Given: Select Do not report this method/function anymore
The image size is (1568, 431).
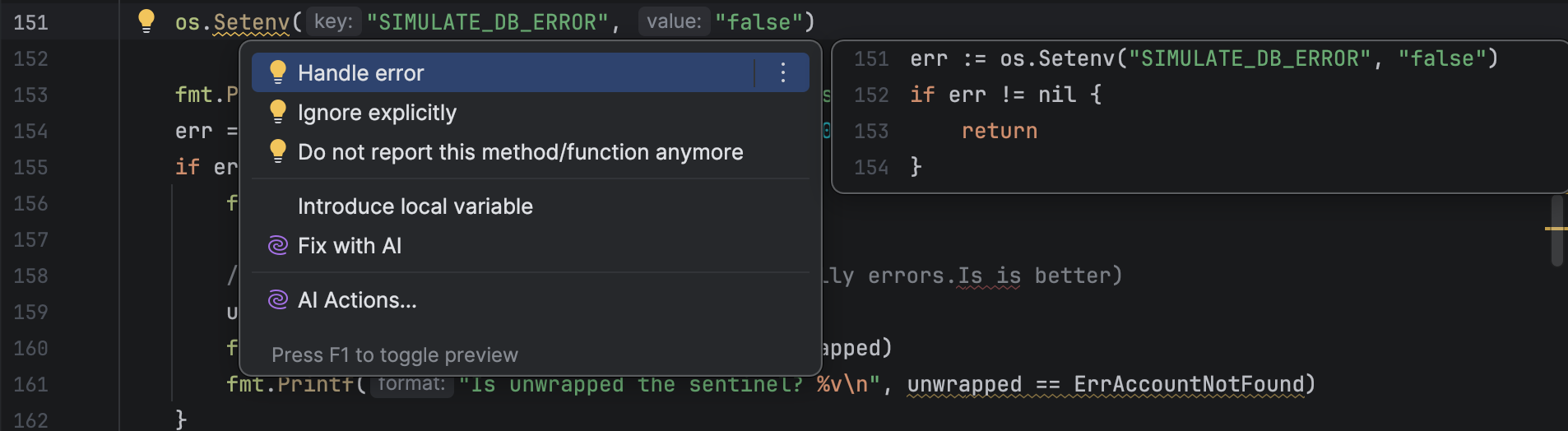Looking at the screenshot, I should click(x=520, y=152).
